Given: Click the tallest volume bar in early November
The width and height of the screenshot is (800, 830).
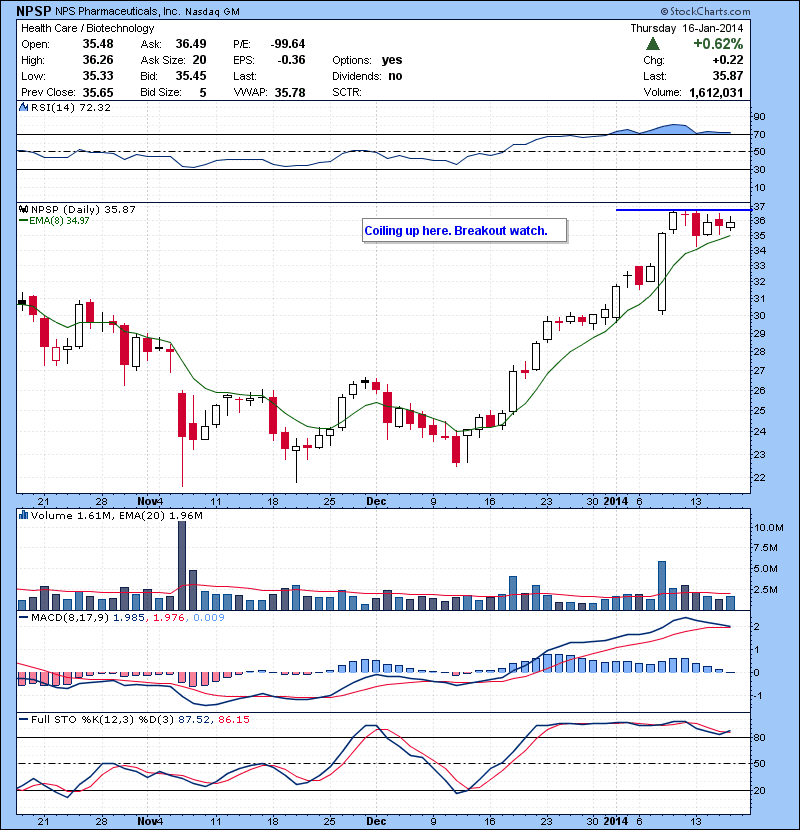Looking at the screenshot, I should 182,565.
